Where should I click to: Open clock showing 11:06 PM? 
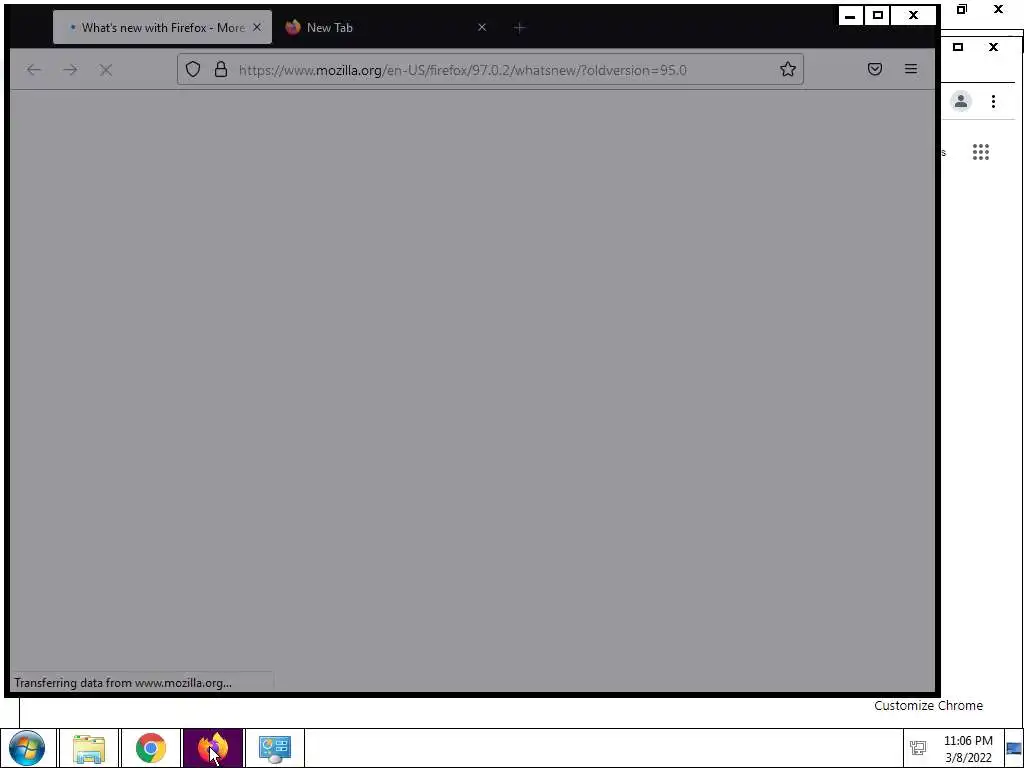coord(968,749)
